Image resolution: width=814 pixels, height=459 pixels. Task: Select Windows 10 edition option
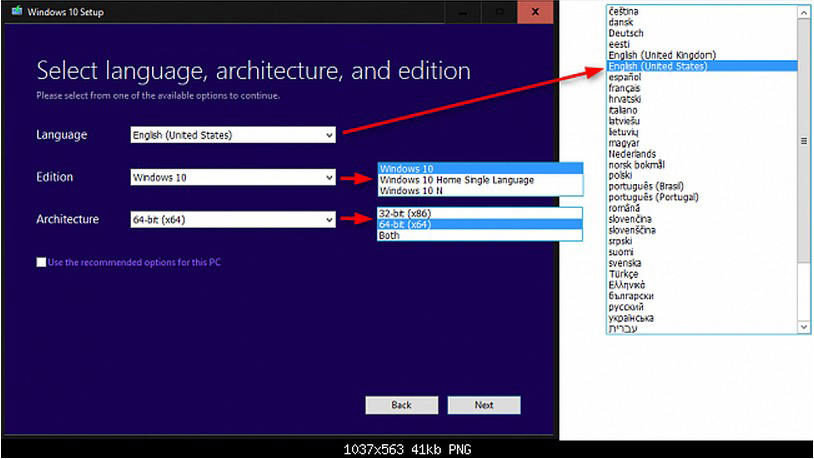coord(480,169)
